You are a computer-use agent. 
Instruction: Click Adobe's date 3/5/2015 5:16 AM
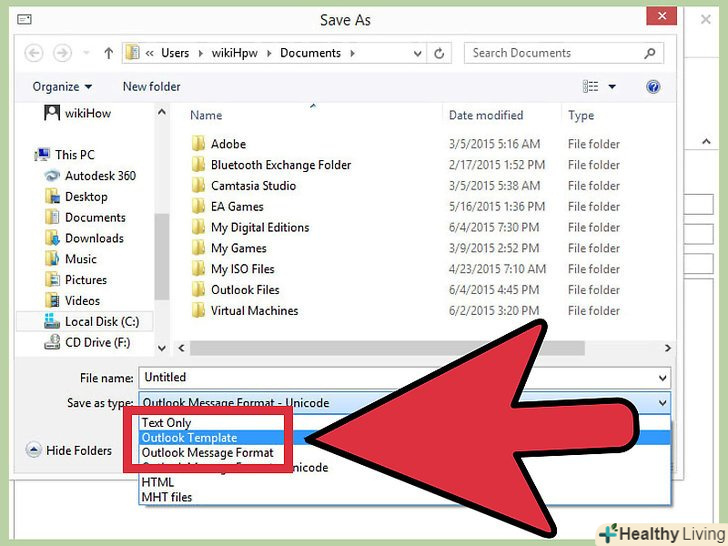tap(494, 144)
